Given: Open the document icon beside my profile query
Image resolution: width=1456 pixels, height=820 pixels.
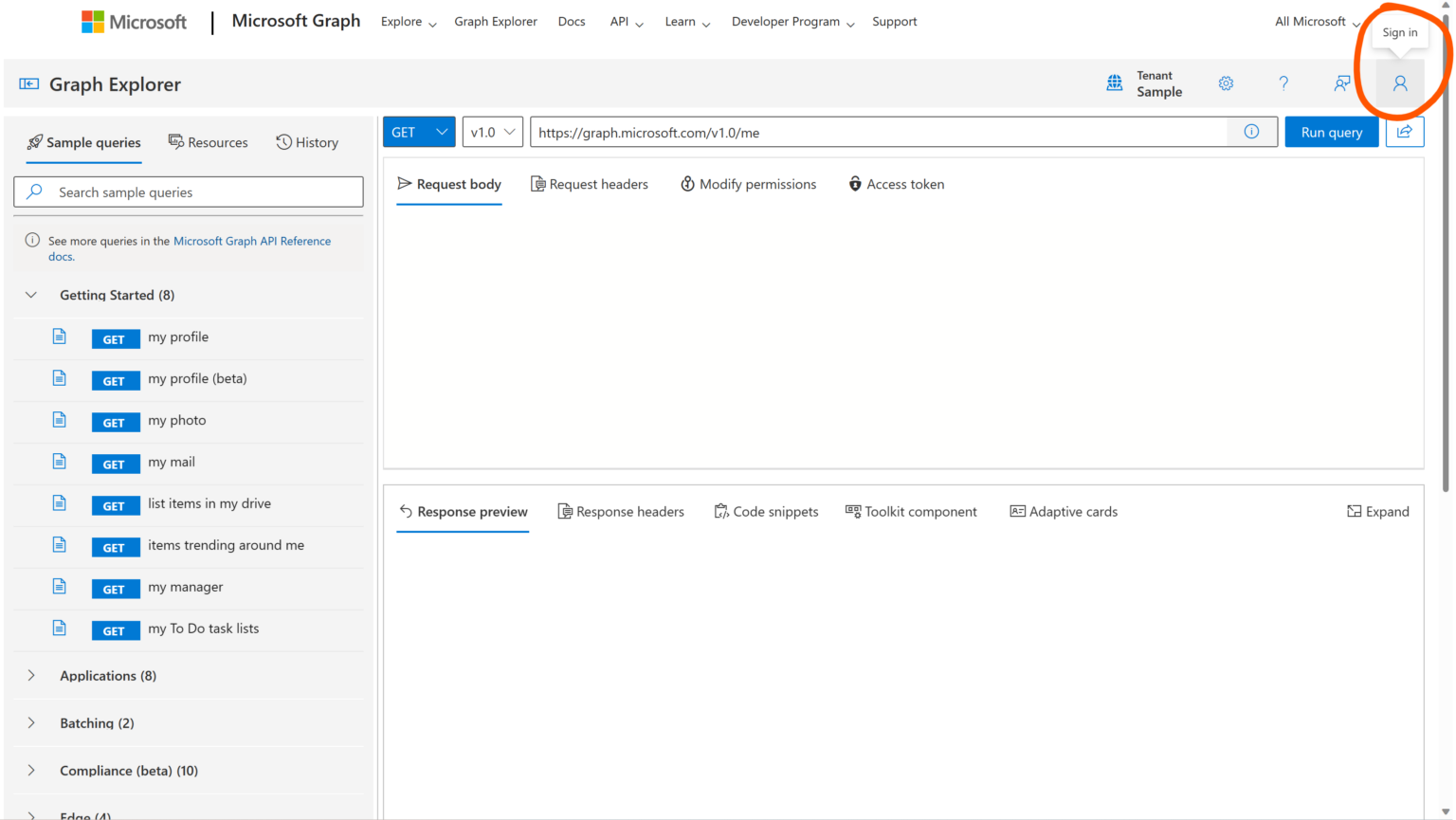Looking at the screenshot, I should pyautogui.click(x=59, y=337).
